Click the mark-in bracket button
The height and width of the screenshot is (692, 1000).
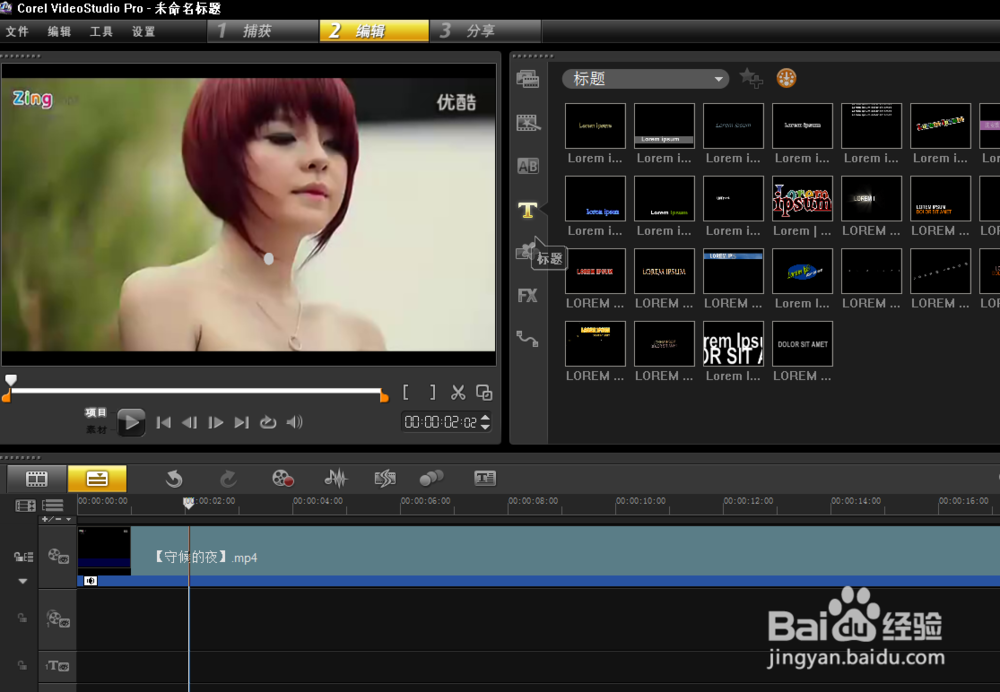[x=406, y=392]
